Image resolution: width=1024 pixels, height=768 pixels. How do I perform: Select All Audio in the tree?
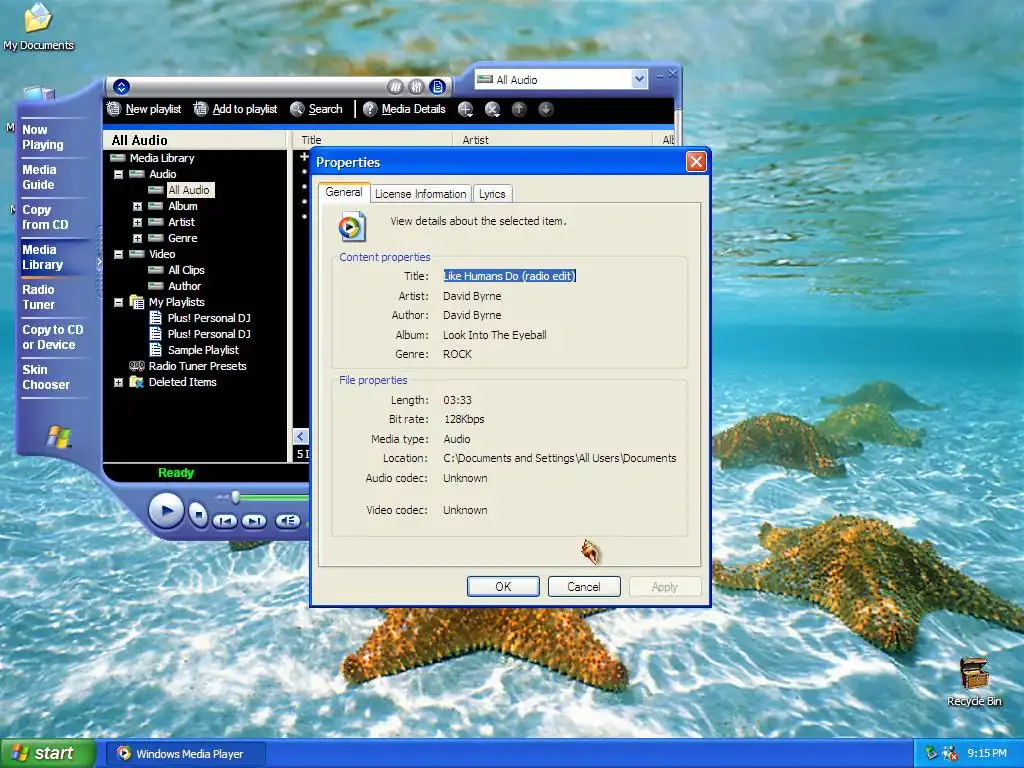pyautogui.click(x=189, y=190)
